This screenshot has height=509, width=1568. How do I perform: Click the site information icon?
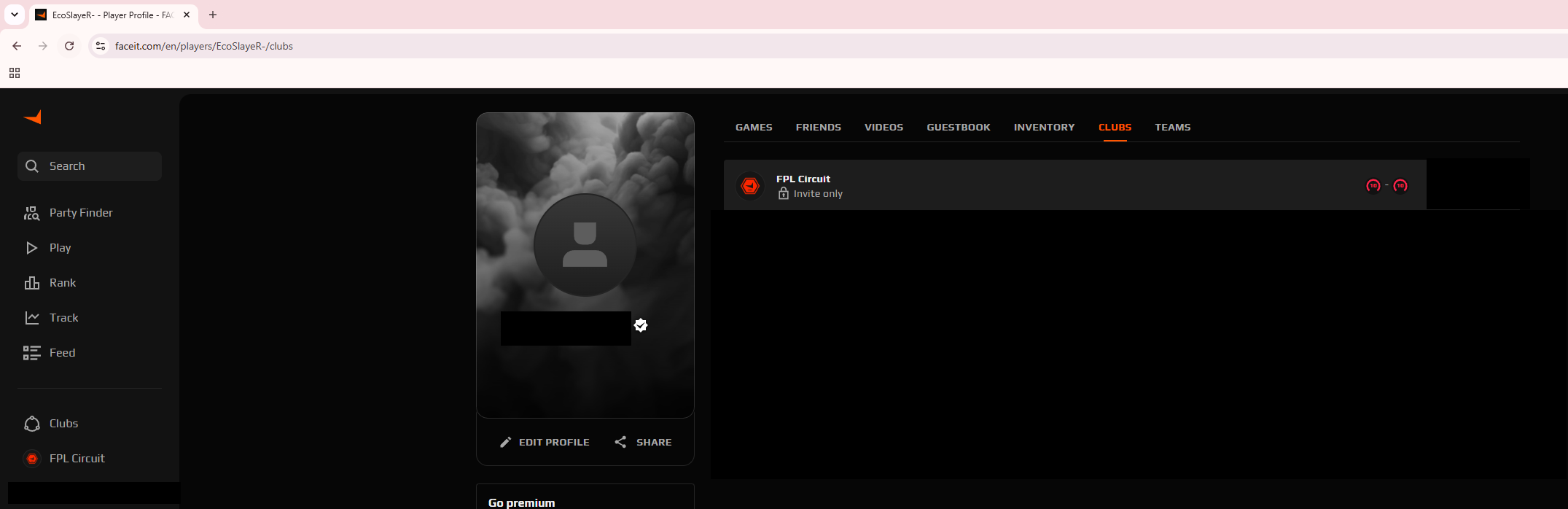point(101,46)
